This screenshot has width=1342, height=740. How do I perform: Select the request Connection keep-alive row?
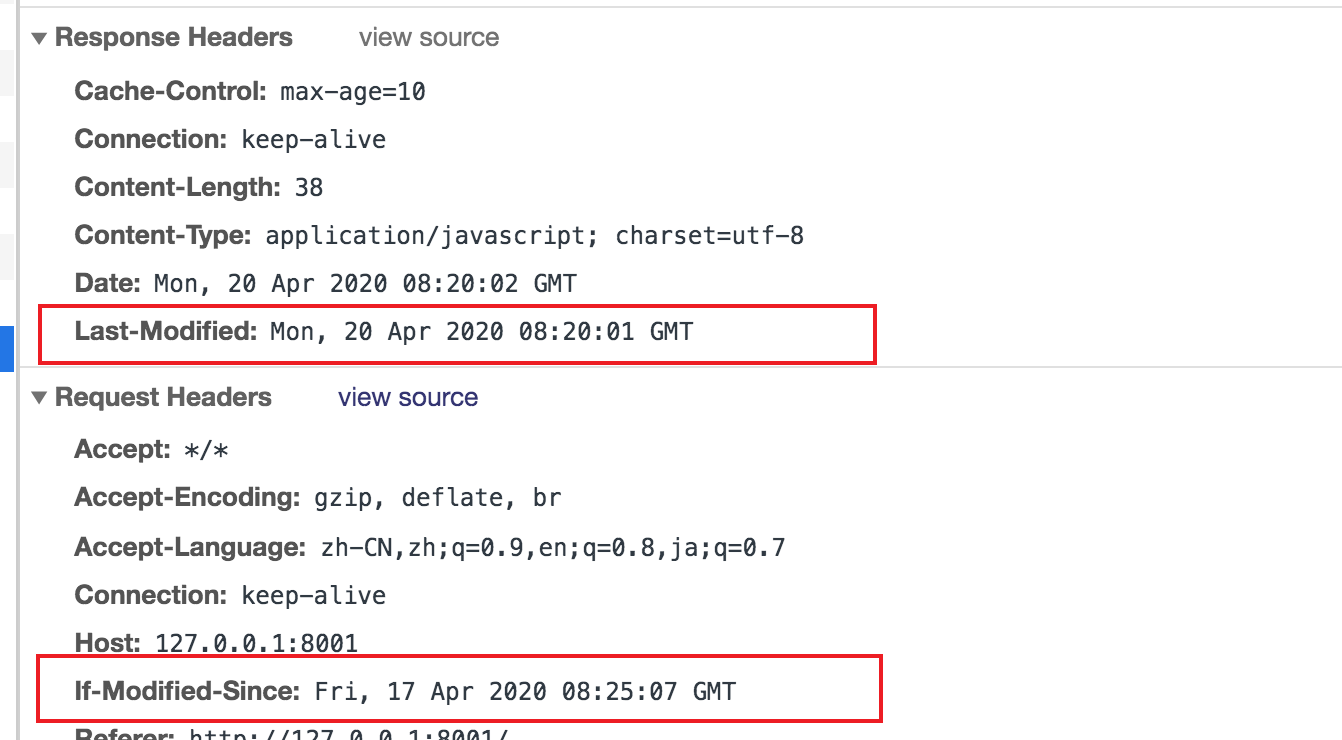tap(230, 596)
